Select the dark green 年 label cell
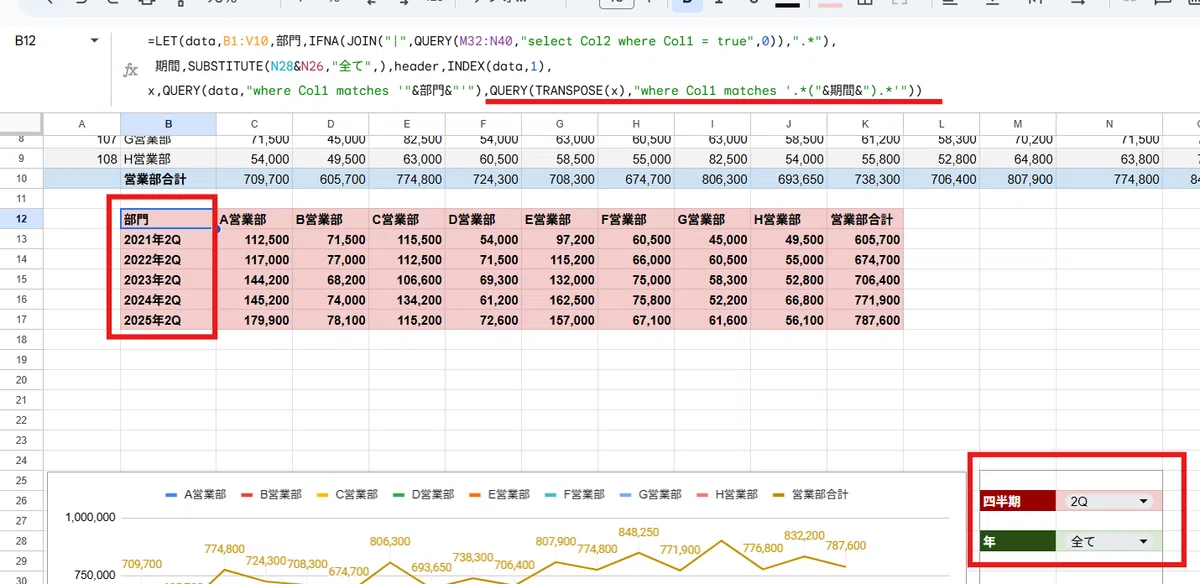 click(x=1016, y=541)
